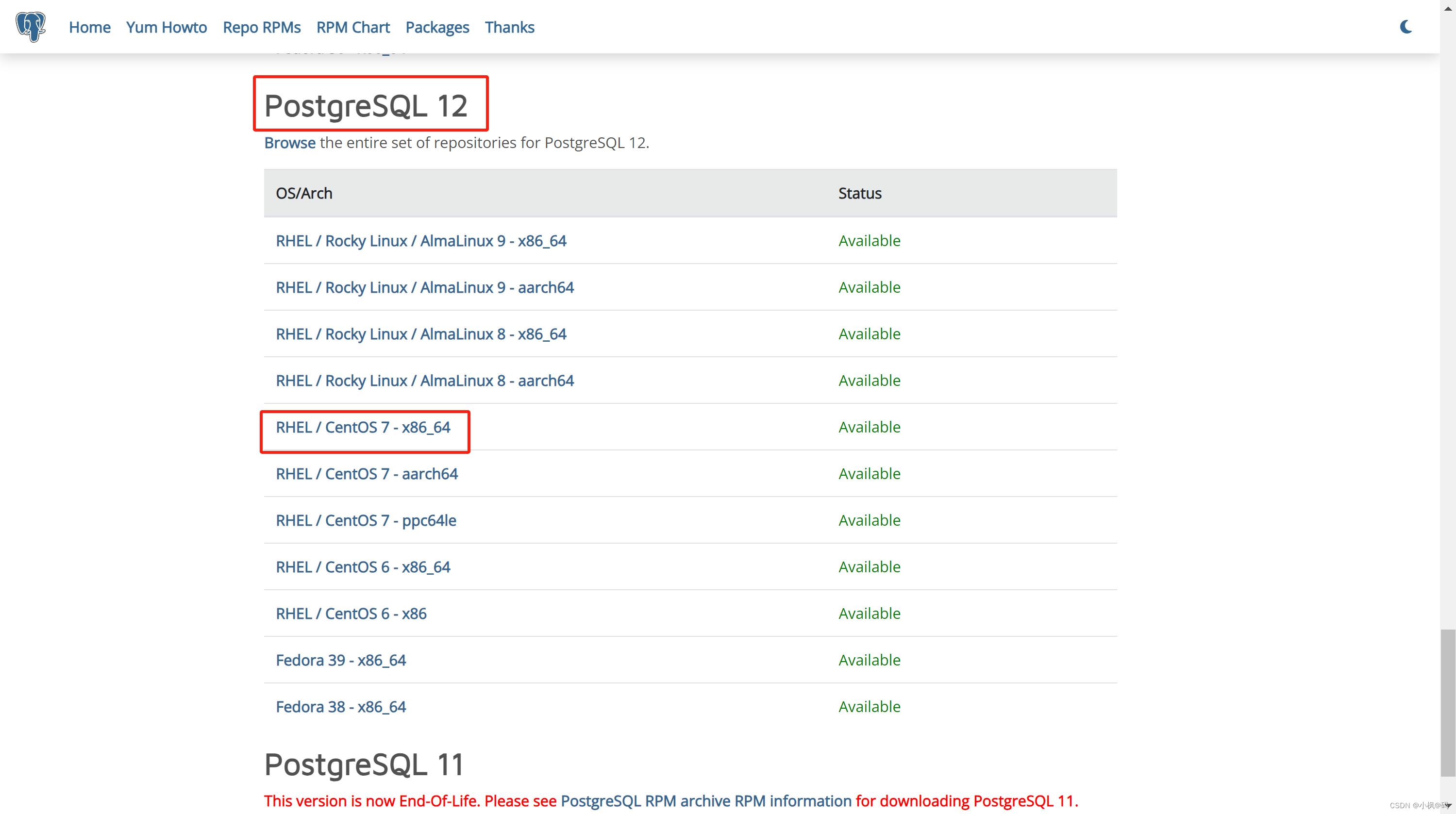Viewport: 1456px width, 814px height.
Task: Open RHEL / Rocky Linux / AlmaLinux 9 - x86_64
Action: [x=421, y=240]
